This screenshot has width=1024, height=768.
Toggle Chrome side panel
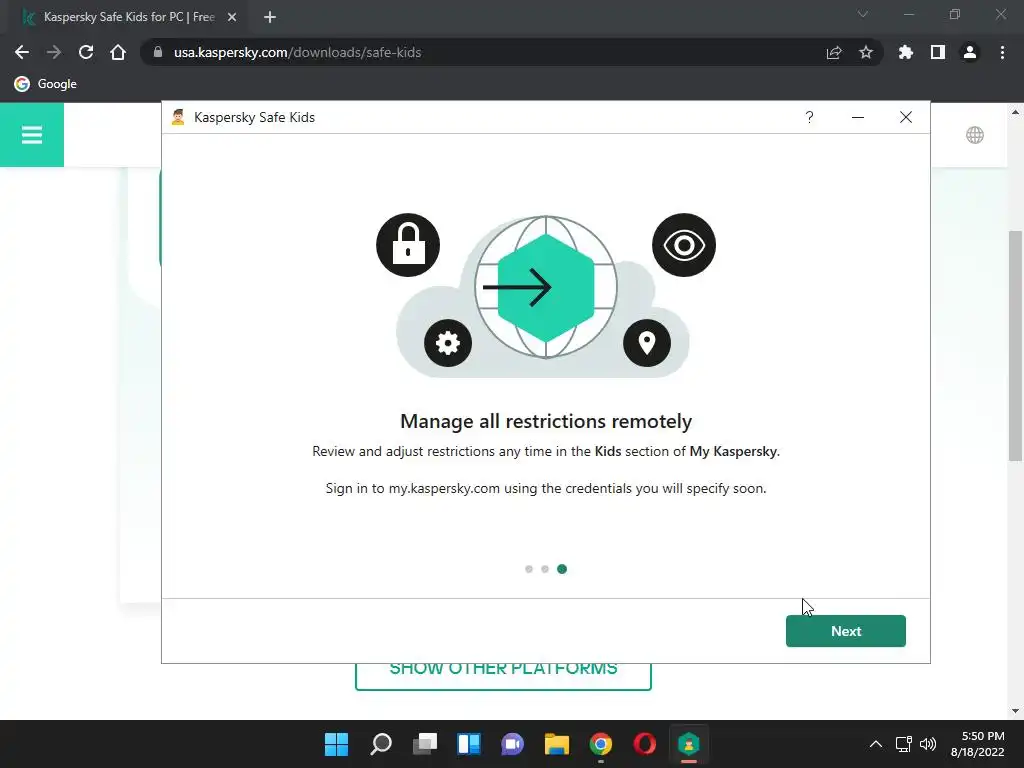(x=938, y=52)
